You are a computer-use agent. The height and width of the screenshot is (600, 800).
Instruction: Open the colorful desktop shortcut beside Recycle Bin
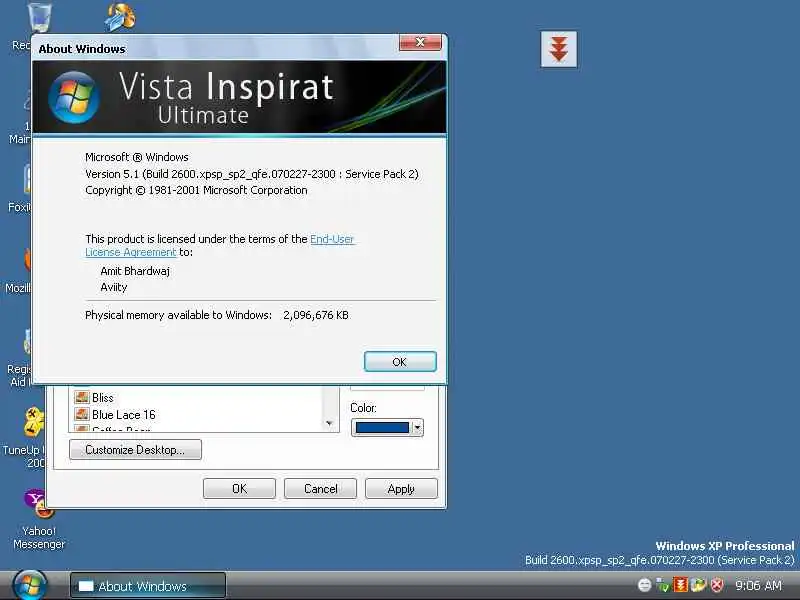pos(120,17)
